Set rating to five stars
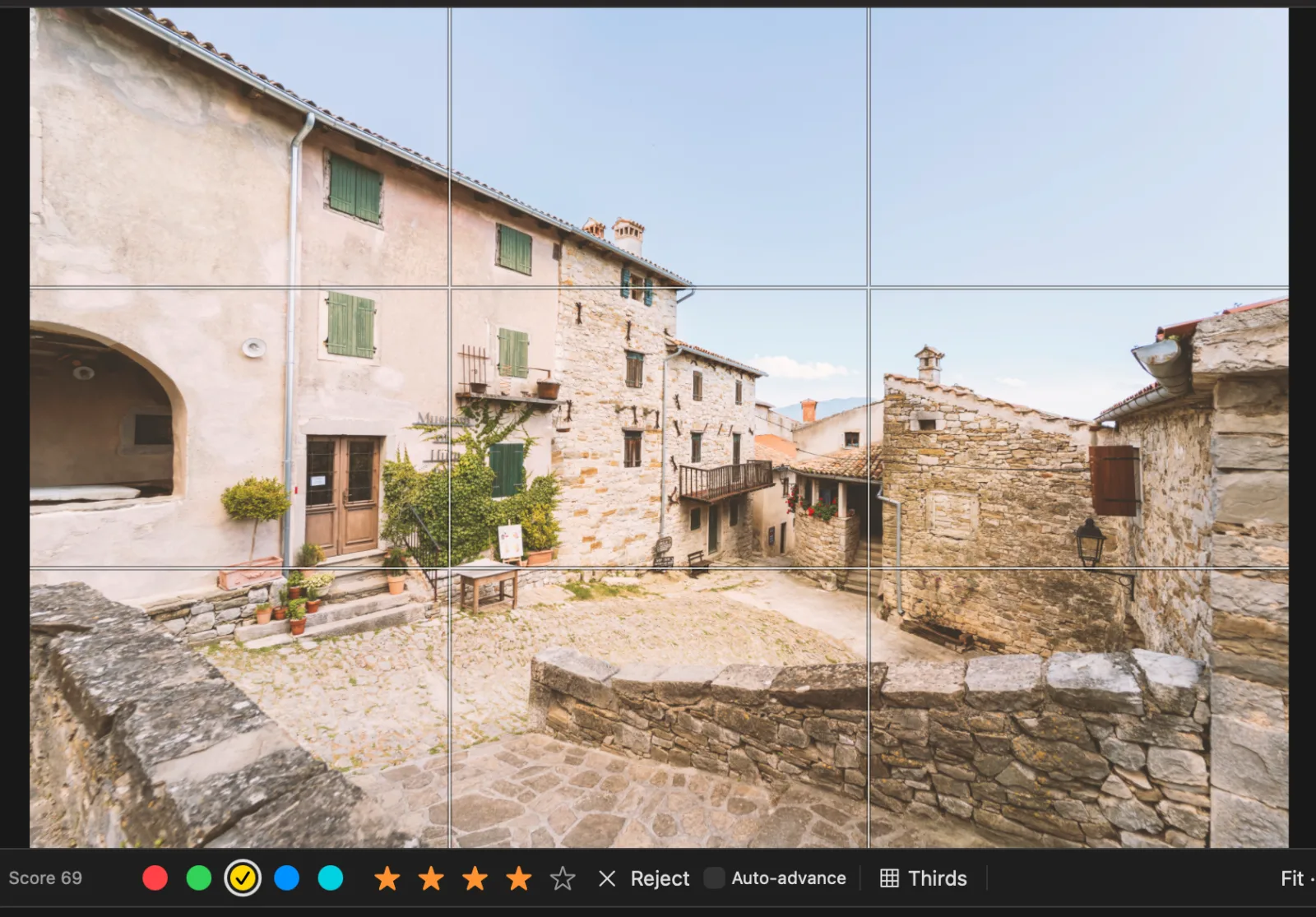The height and width of the screenshot is (917, 1316). [x=563, y=878]
